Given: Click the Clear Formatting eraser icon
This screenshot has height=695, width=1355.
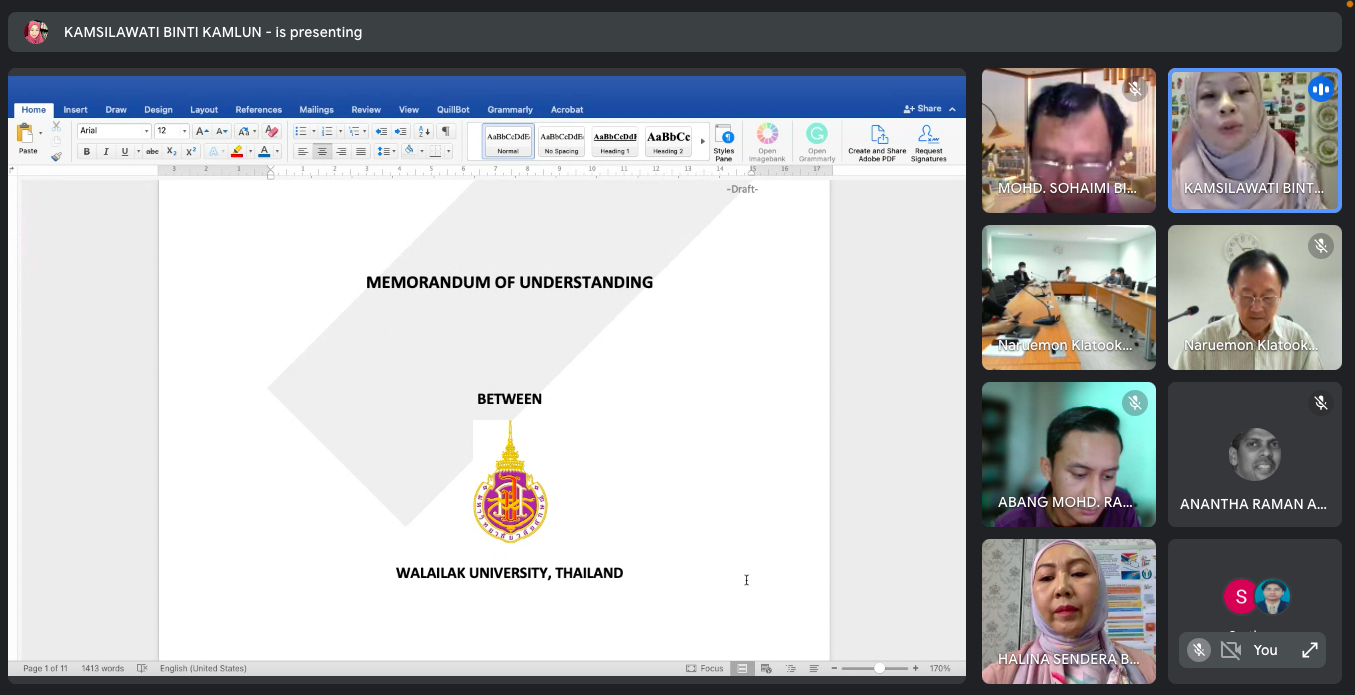Looking at the screenshot, I should [x=271, y=131].
